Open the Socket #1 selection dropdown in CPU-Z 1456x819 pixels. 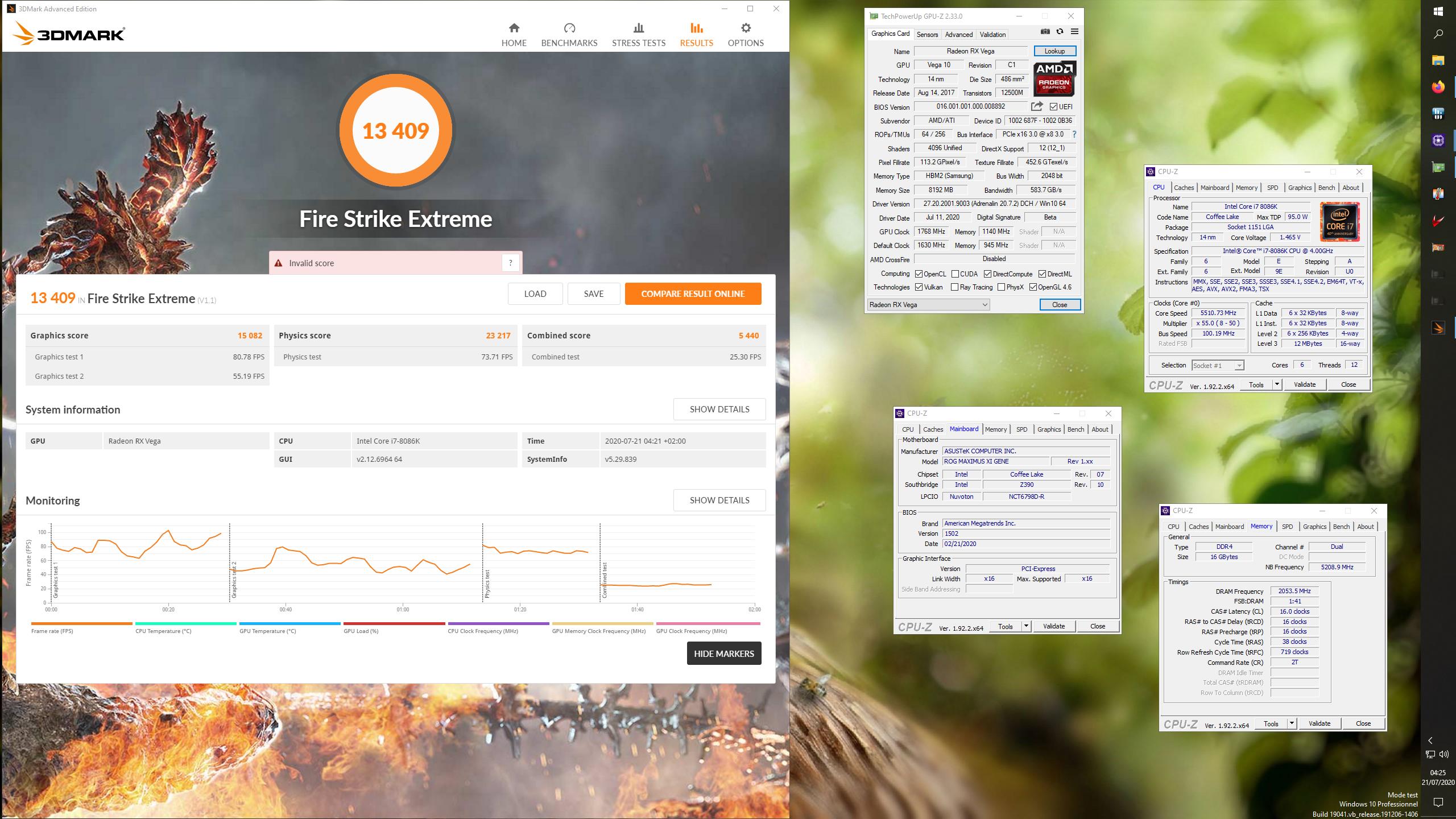(1218, 365)
